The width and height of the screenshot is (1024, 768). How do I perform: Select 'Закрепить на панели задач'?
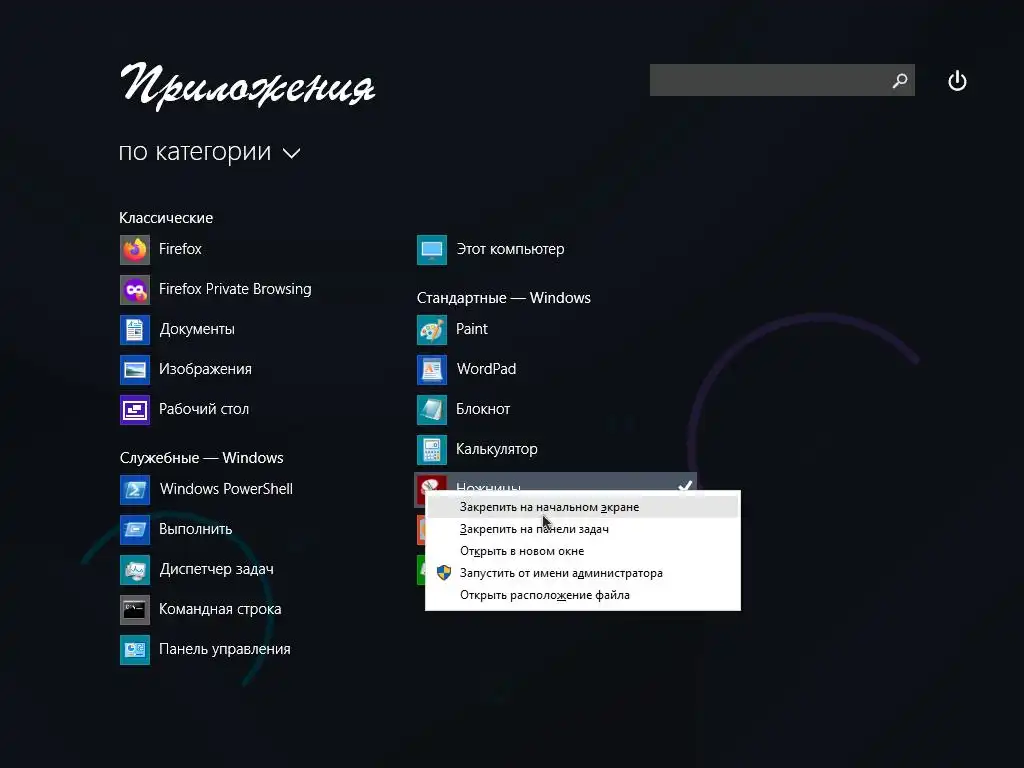583,529
